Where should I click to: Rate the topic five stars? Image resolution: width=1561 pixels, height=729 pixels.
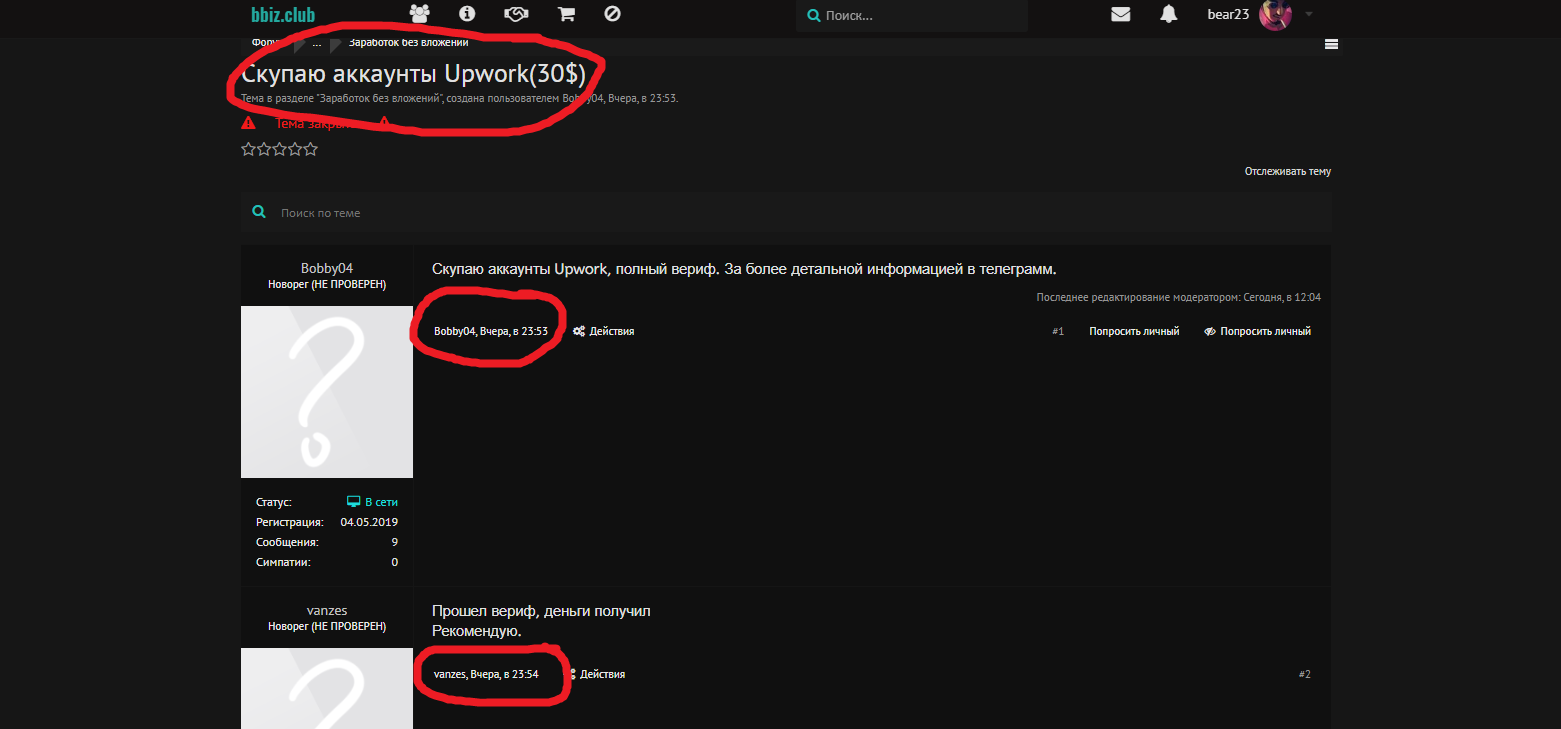(x=310, y=149)
